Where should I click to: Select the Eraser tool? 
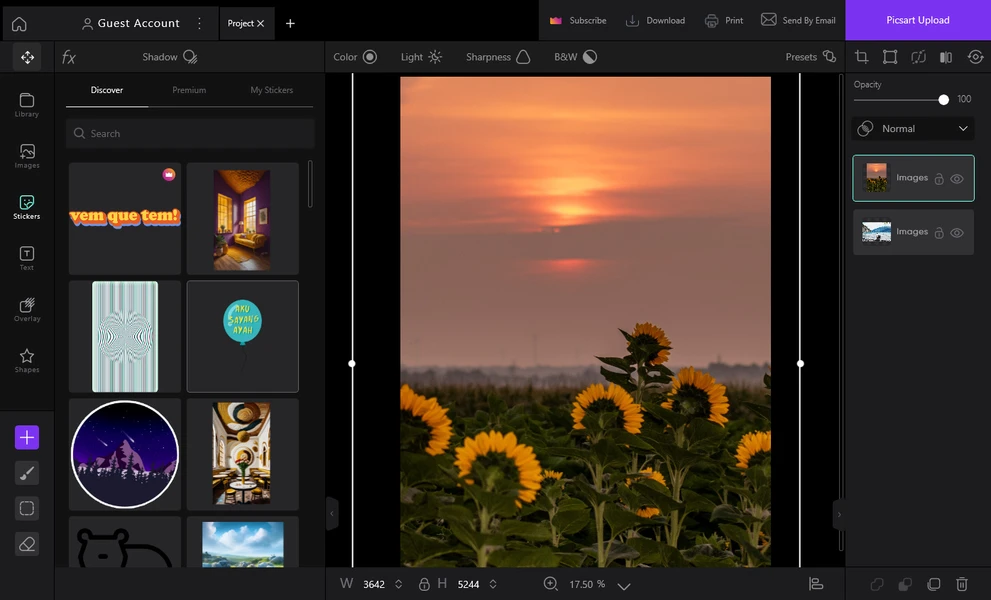point(27,544)
